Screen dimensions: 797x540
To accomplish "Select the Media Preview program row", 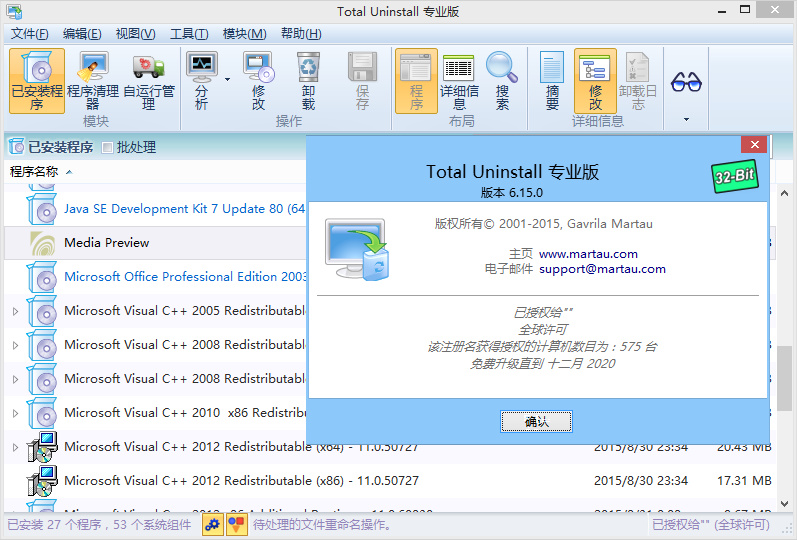I will pos(156,243).
